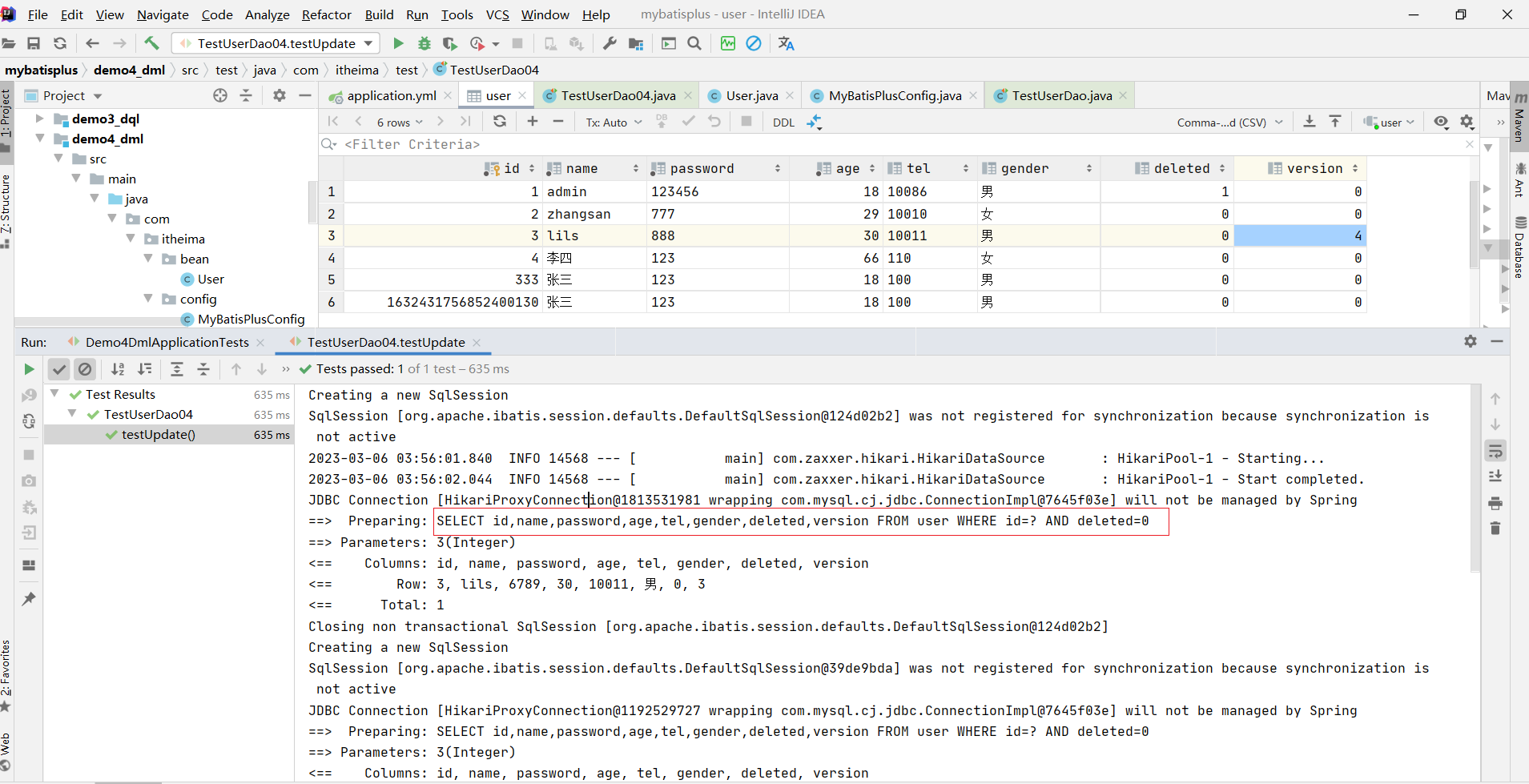The height and width of the screenshot is (784, 1529).
Task: Open the Refactor menu
Action: [326, 14]
